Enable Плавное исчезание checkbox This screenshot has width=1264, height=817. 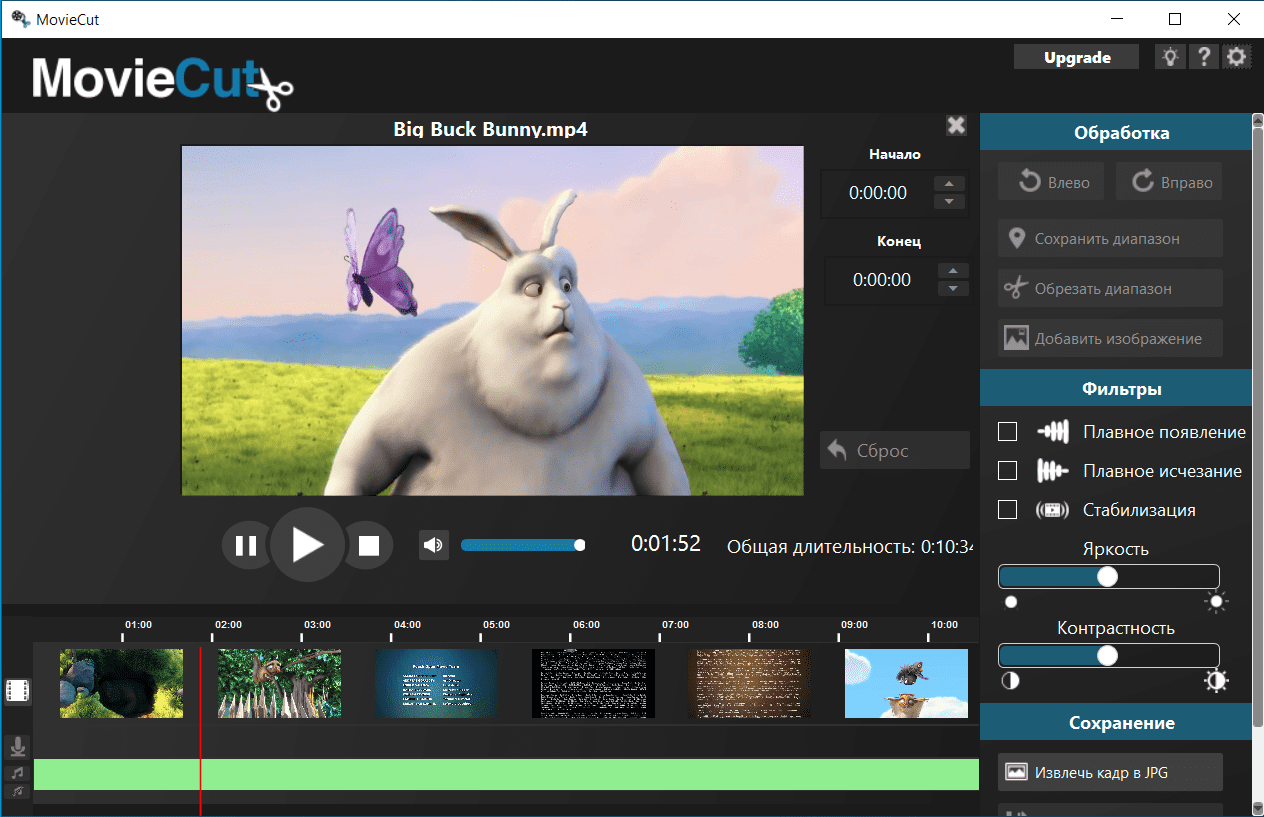pyautogui.click(x=1008, y=470)
